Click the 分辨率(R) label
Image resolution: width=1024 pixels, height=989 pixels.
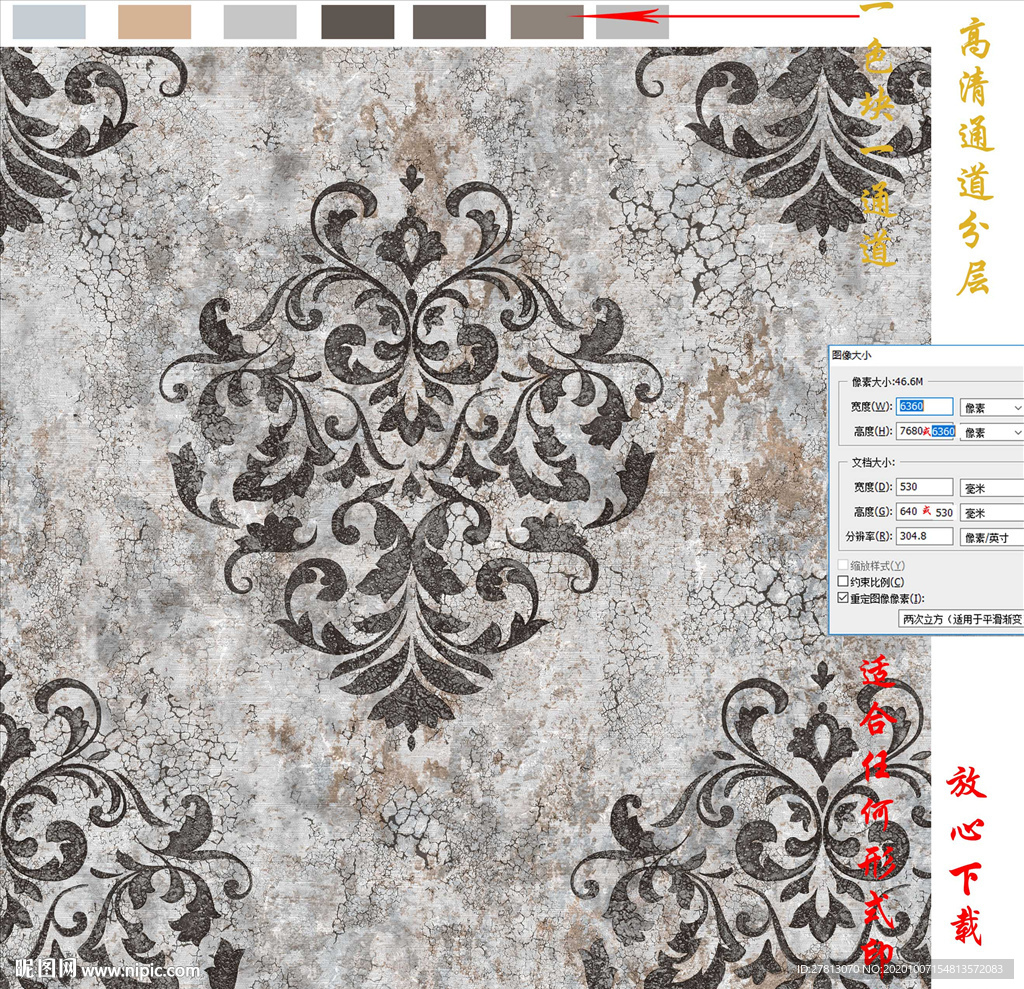(x=869, y=536)
